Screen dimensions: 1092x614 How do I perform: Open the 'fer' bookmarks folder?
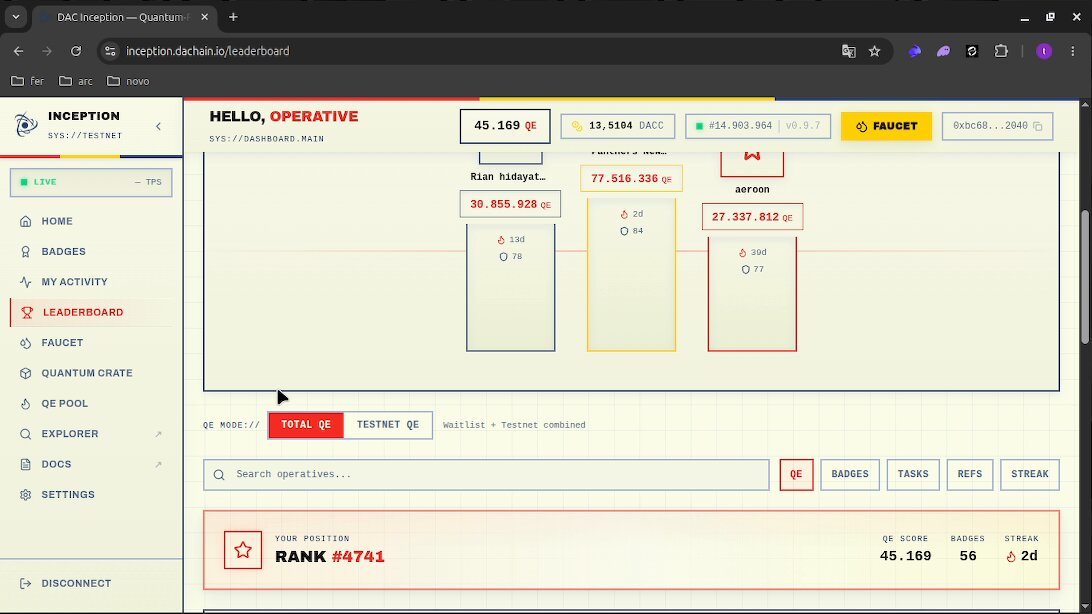pyautogui.click(x=28, y=81)
